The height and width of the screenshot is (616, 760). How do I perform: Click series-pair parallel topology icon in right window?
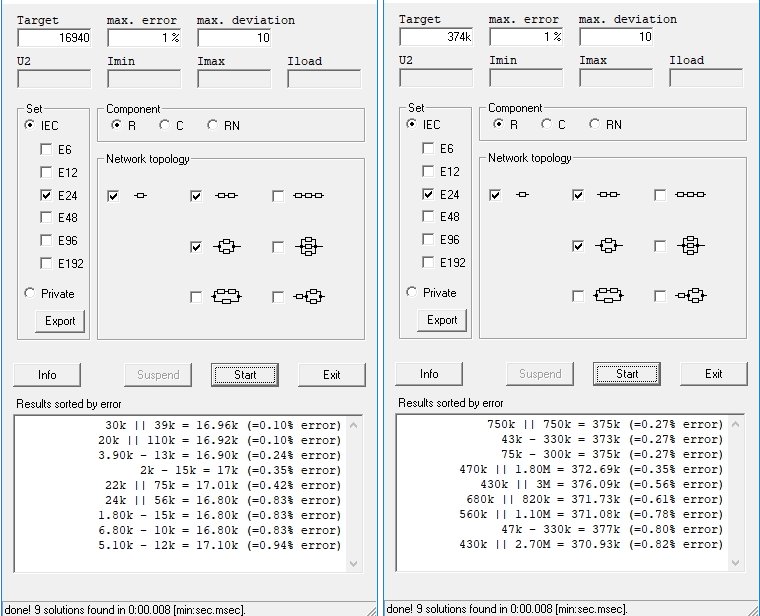pos(608,295)
